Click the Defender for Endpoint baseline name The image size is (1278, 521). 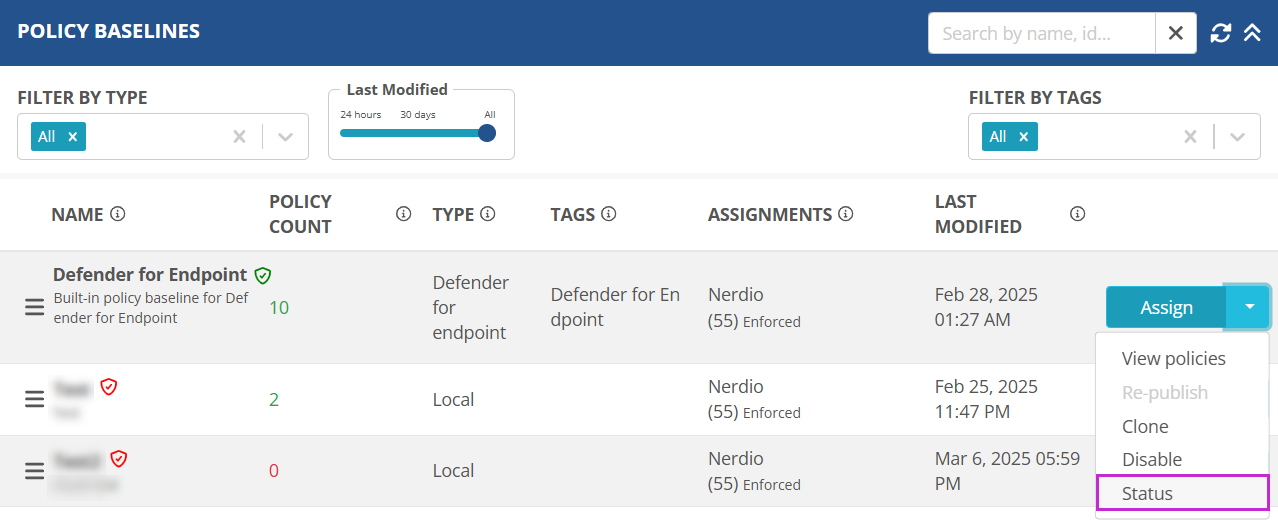(150, 275)
